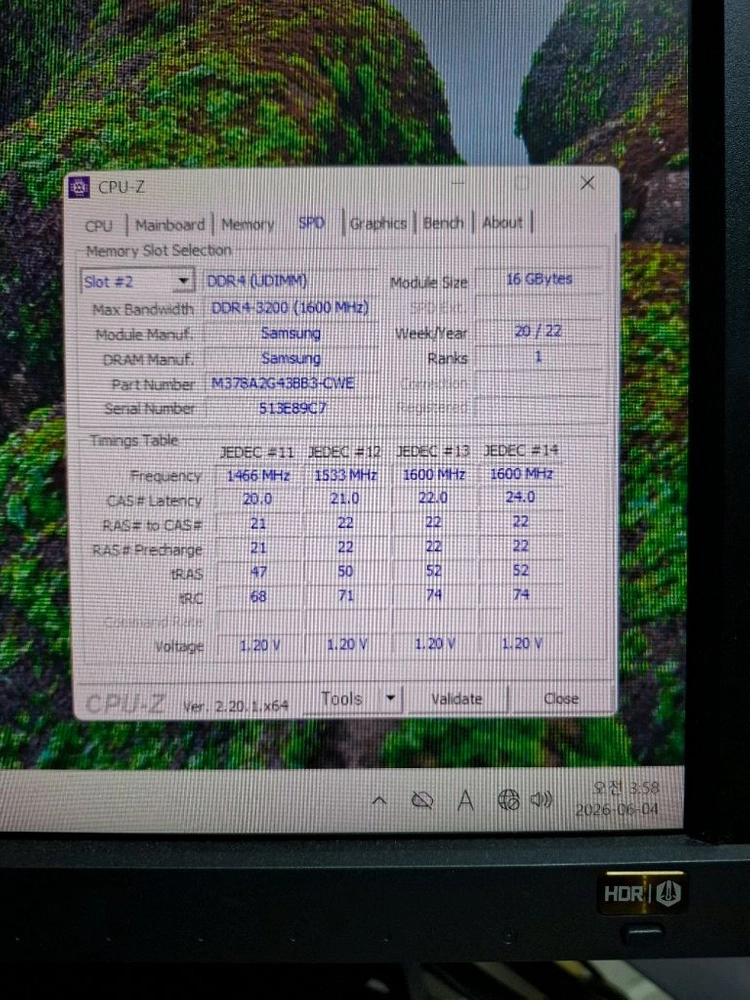This screenshot has height=1000, width=750.
Task: Open the taskbar clock showing 3:58
Action: 617,798
